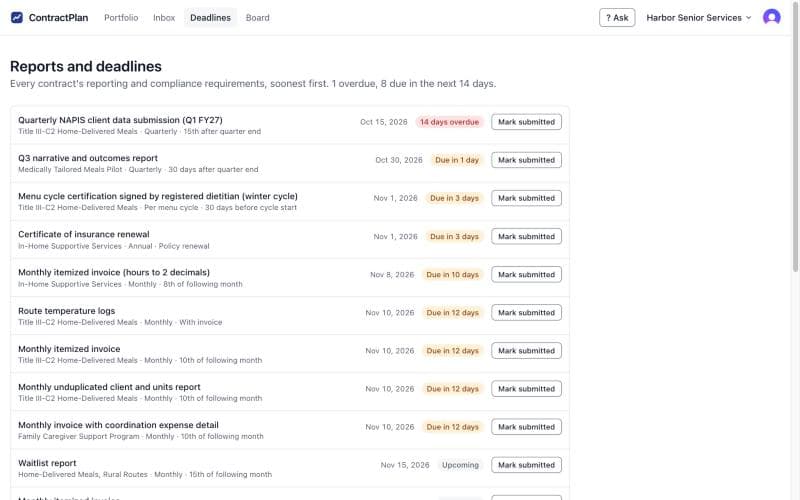This screenshot has height=500, width=800.
Task: Click the Due in 10 days badge
Action: (x=453, y=274)
